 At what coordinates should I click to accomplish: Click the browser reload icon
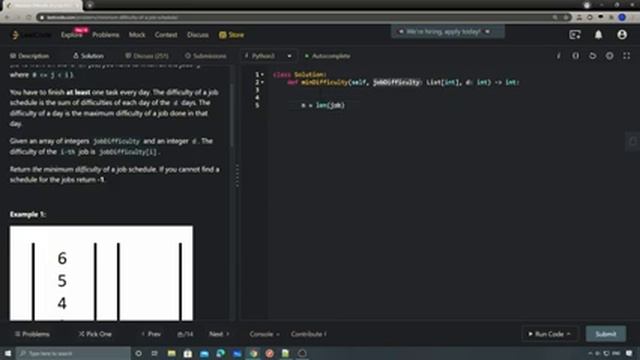(x=28, y=18)
